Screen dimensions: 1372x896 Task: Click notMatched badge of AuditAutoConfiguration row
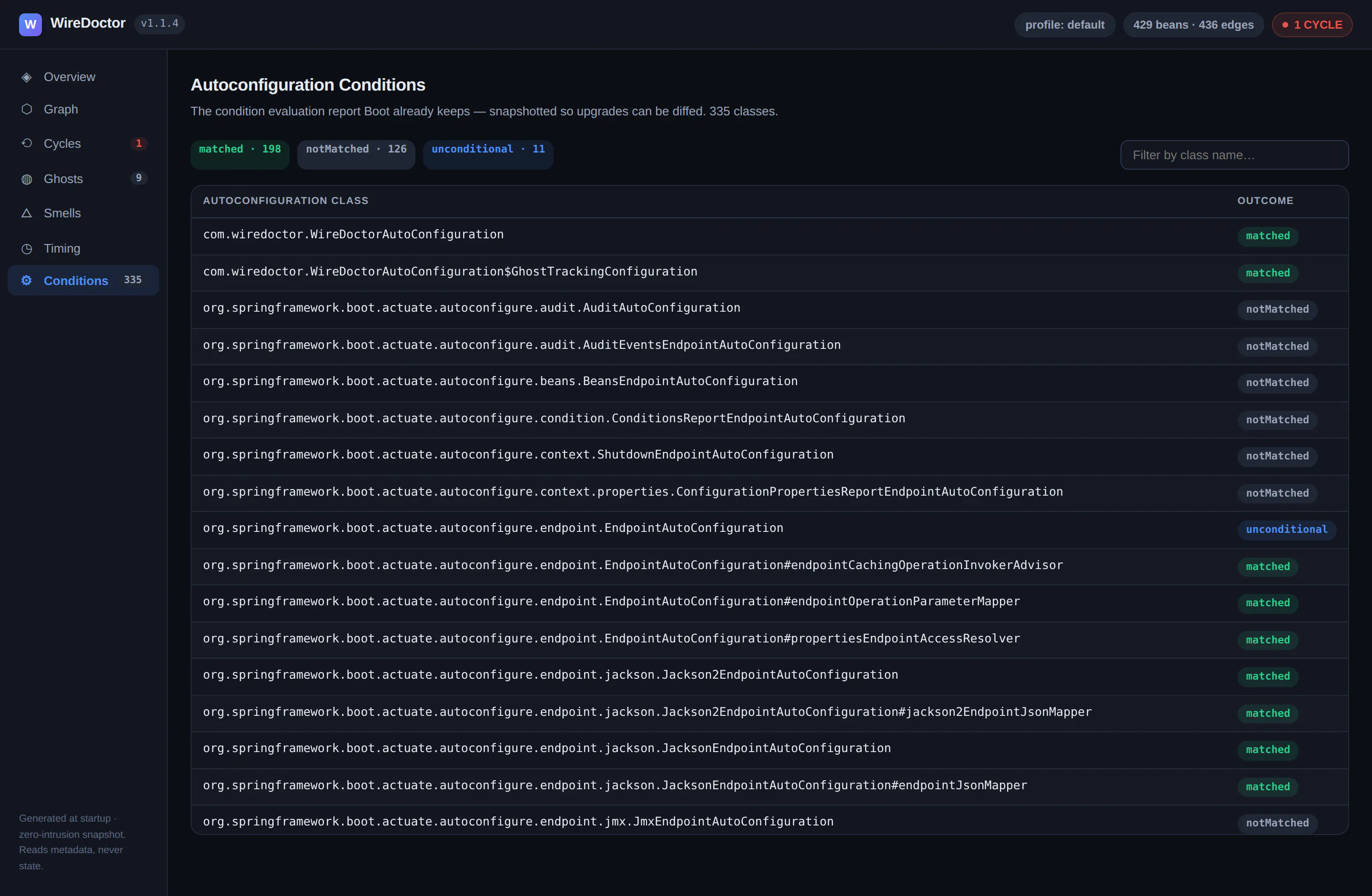click(x=1278, y=310)
